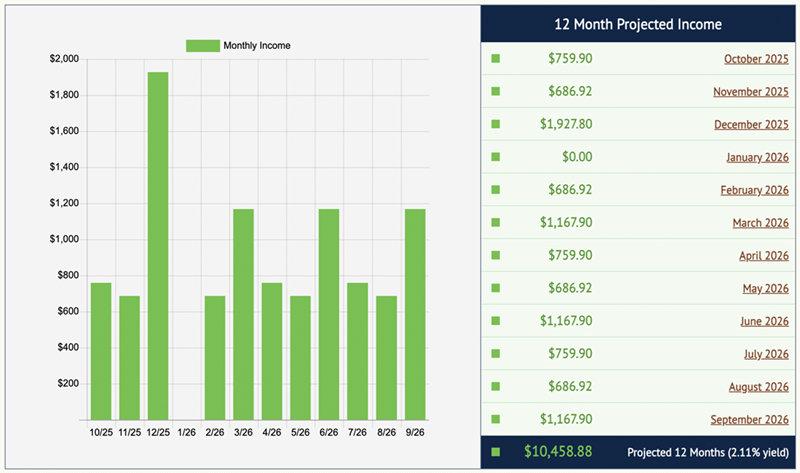Click the December 2025 link
The width and height of the screenshot is (800, 473).
coord(751,125)
